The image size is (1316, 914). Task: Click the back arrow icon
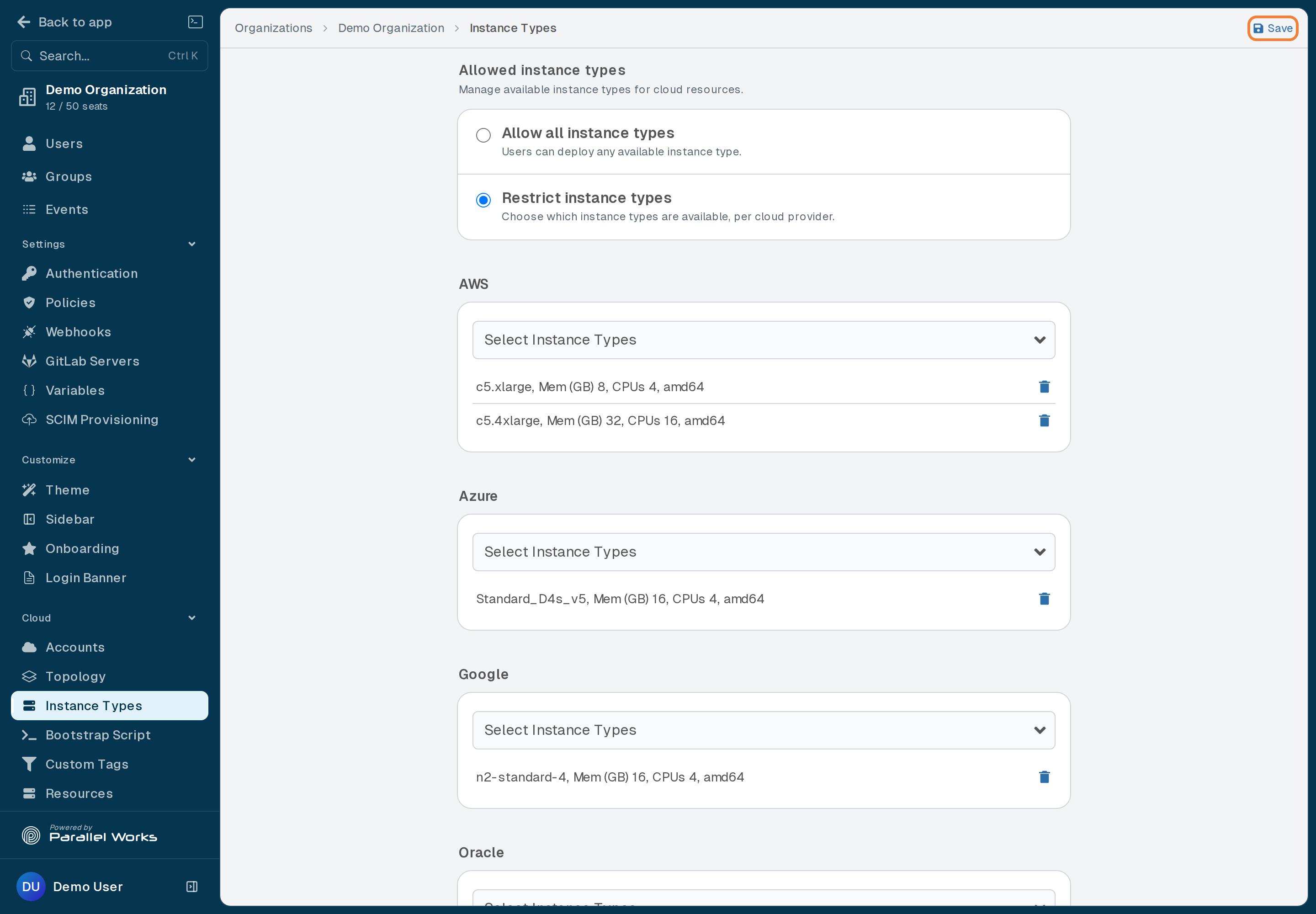coord(23,22)
